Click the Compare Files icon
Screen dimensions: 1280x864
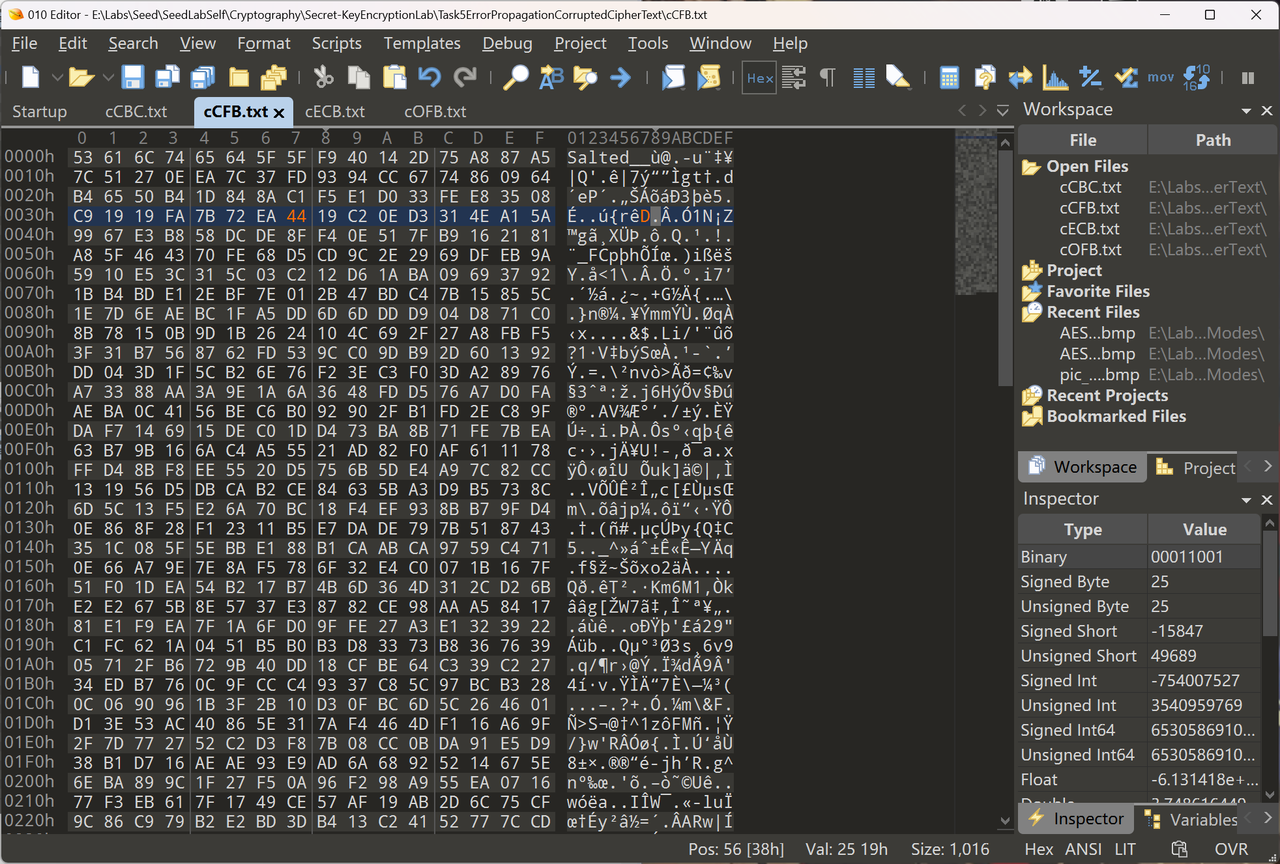[x=984, y=77]
